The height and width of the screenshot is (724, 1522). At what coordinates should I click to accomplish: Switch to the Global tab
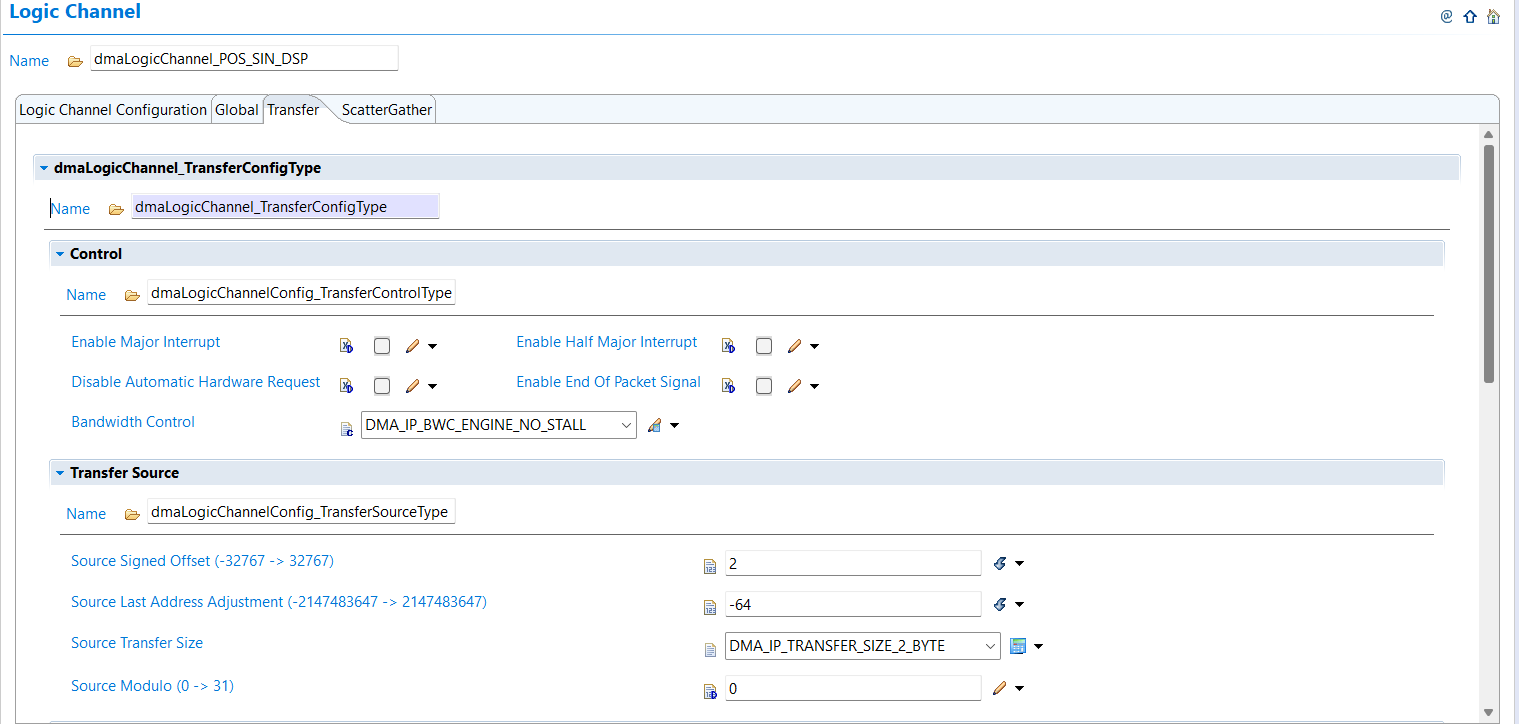[236, 109]
